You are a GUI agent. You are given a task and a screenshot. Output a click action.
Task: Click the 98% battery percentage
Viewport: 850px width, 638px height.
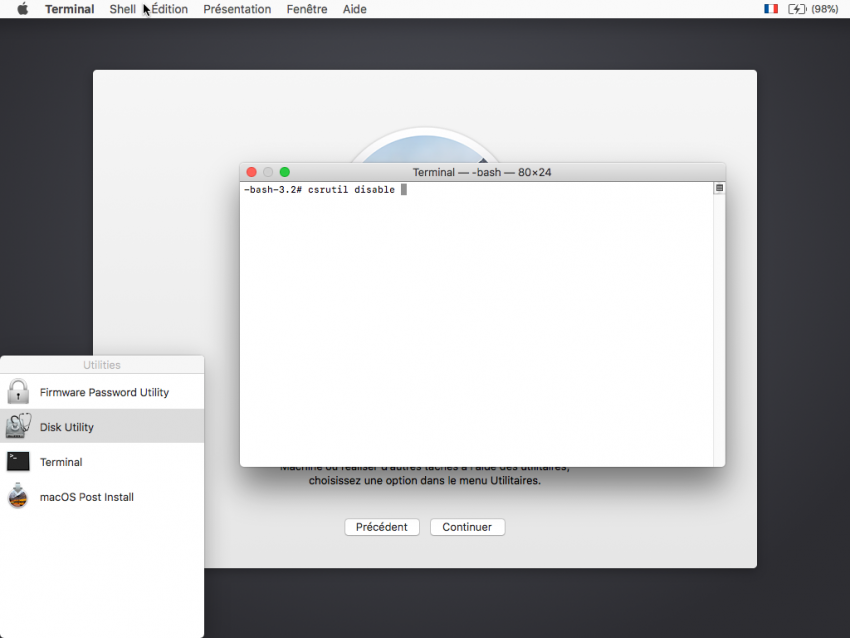click(x=825, y=9)
